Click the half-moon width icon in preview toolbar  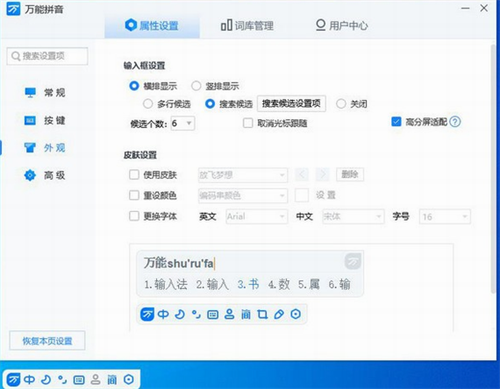[180, 314]
